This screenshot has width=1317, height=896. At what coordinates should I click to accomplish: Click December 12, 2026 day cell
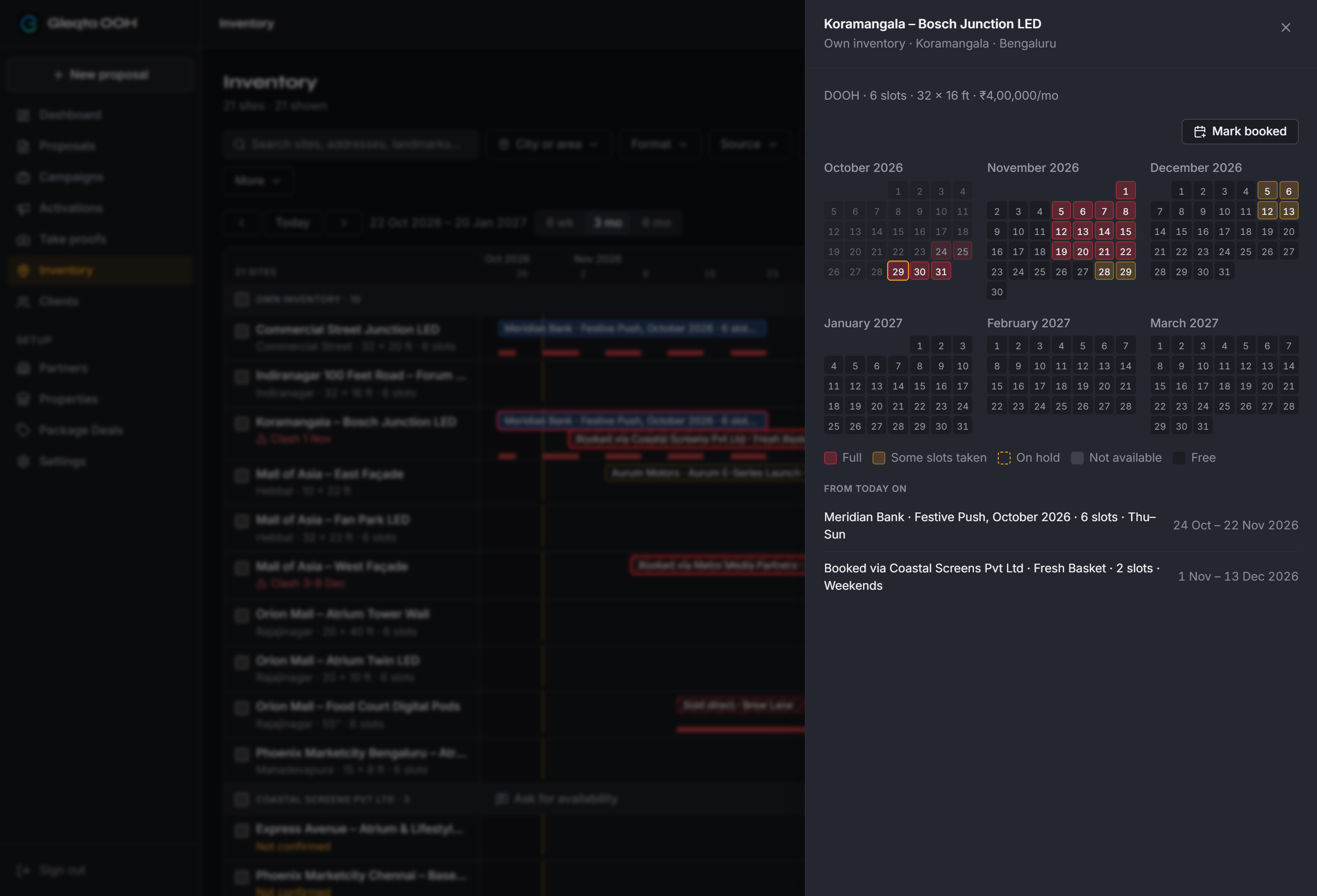pyautogui.click(x=1267, y=211)
